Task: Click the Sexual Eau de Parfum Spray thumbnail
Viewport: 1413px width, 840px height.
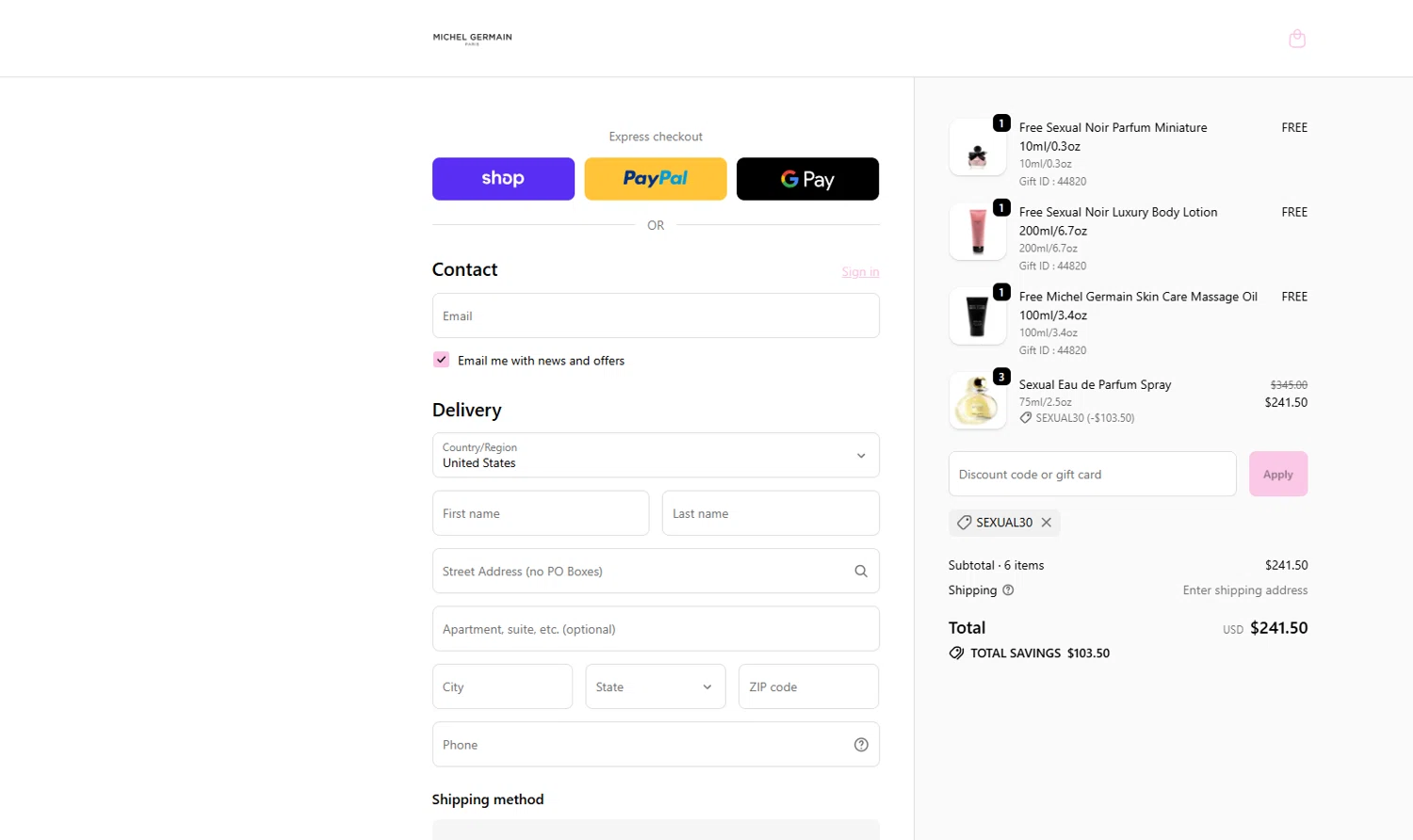Action: pos(977,400)
